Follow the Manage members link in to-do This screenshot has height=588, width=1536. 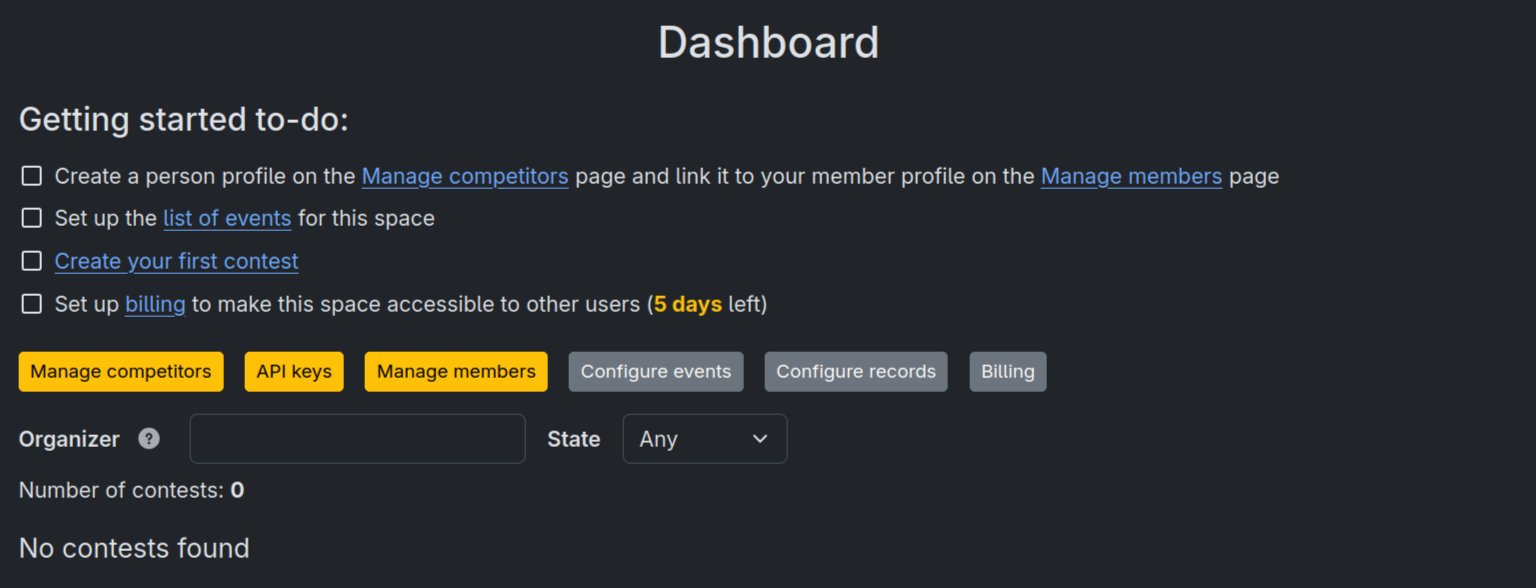click(1131, 177)
